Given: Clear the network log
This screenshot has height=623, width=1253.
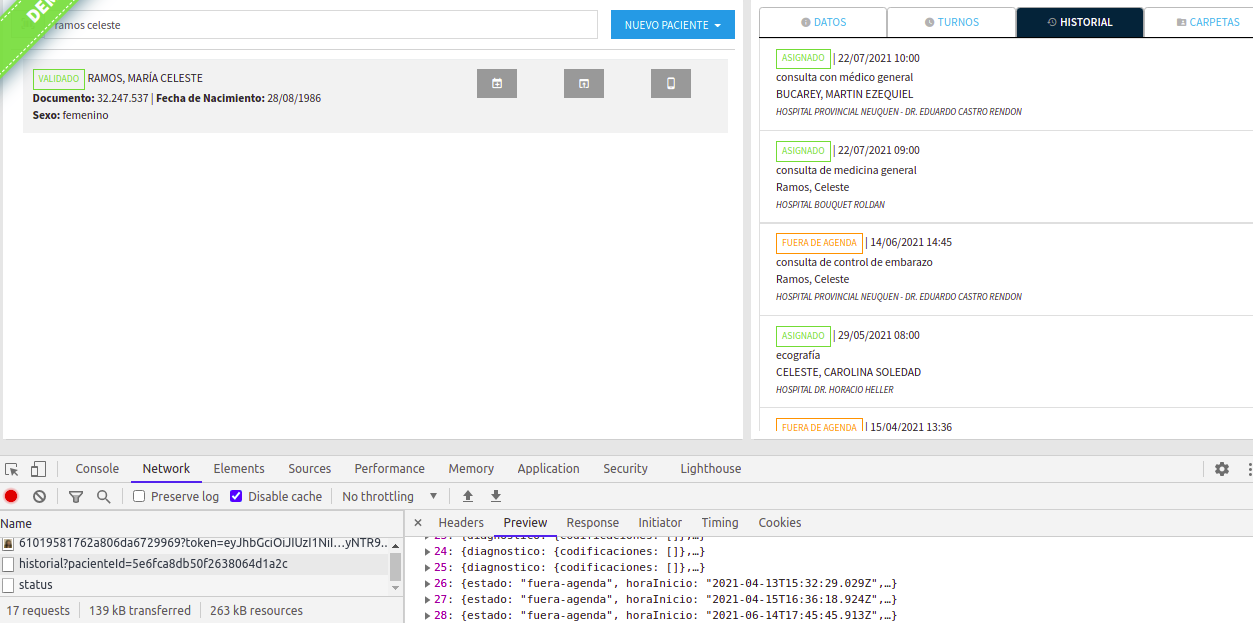Looking at the screenshot, I should coord(39,496).
